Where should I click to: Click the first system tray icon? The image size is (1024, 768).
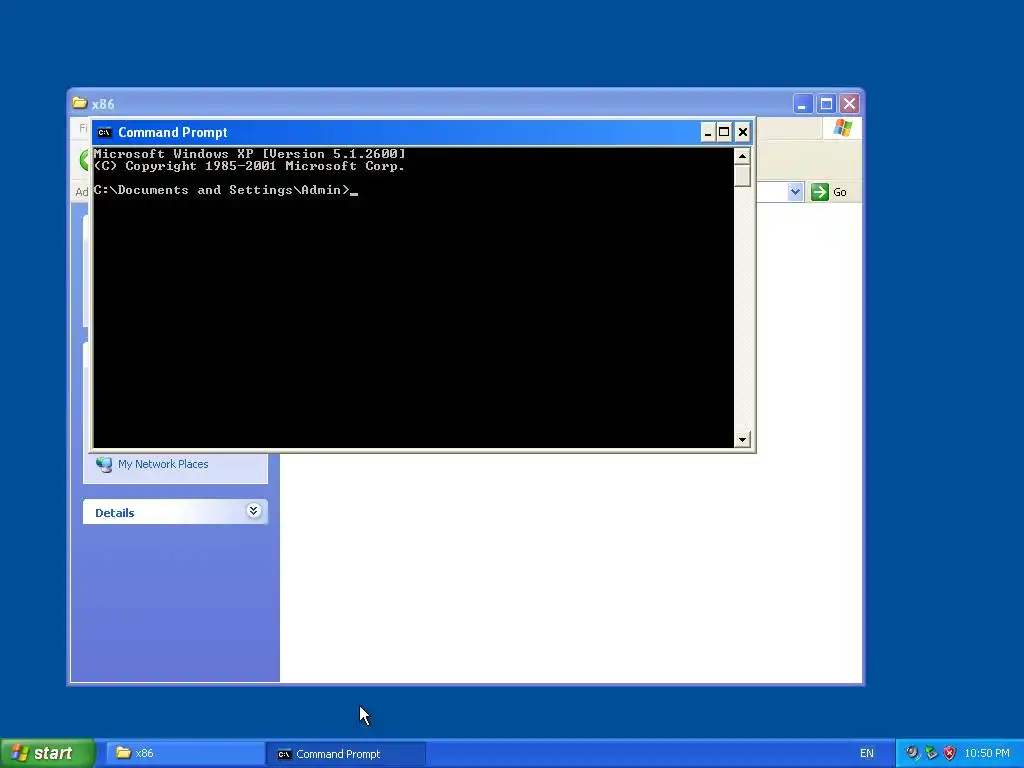[x=912, y=753]
